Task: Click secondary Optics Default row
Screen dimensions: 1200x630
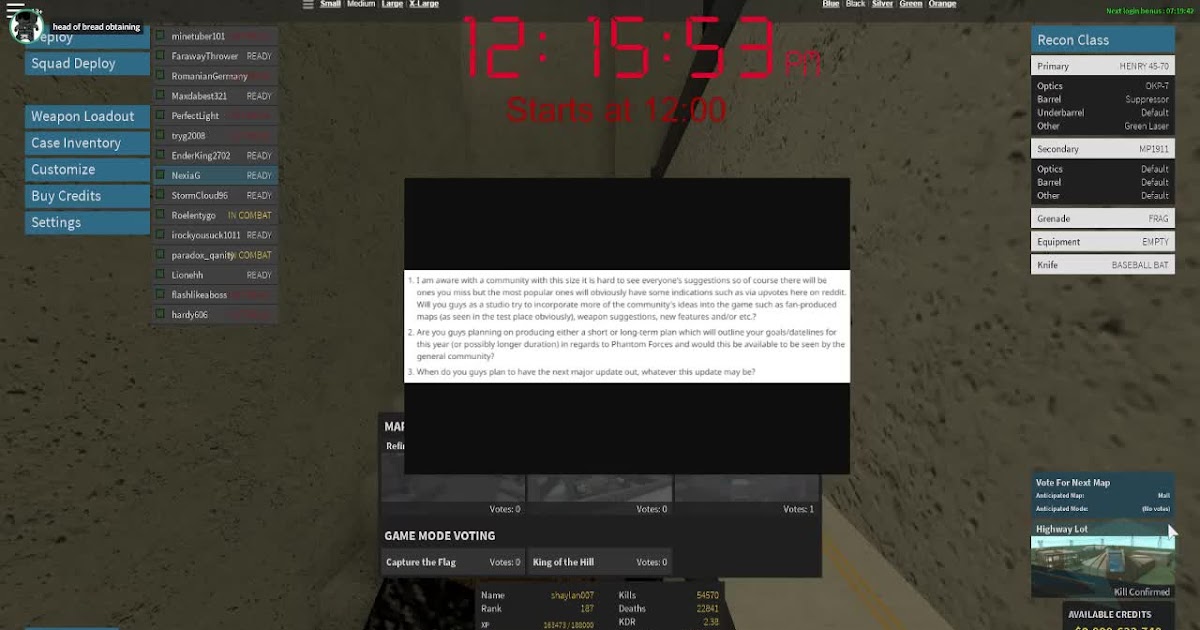Action: coord(1103,169)
